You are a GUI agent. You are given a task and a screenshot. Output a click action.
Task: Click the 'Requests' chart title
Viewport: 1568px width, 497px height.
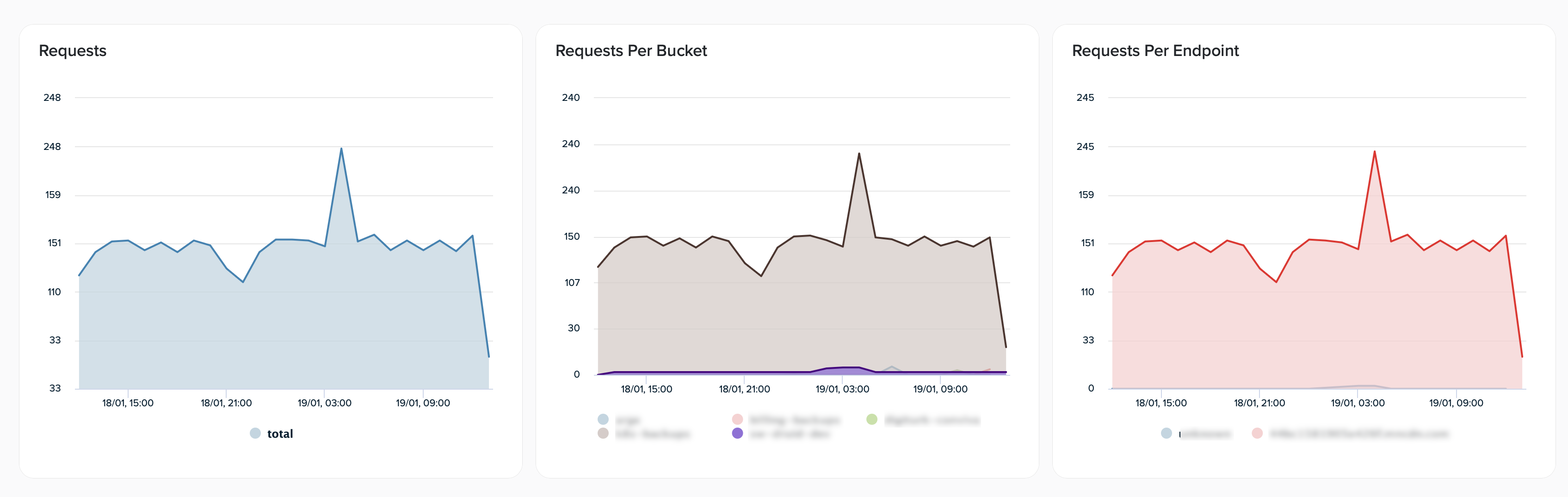[73, 50]
